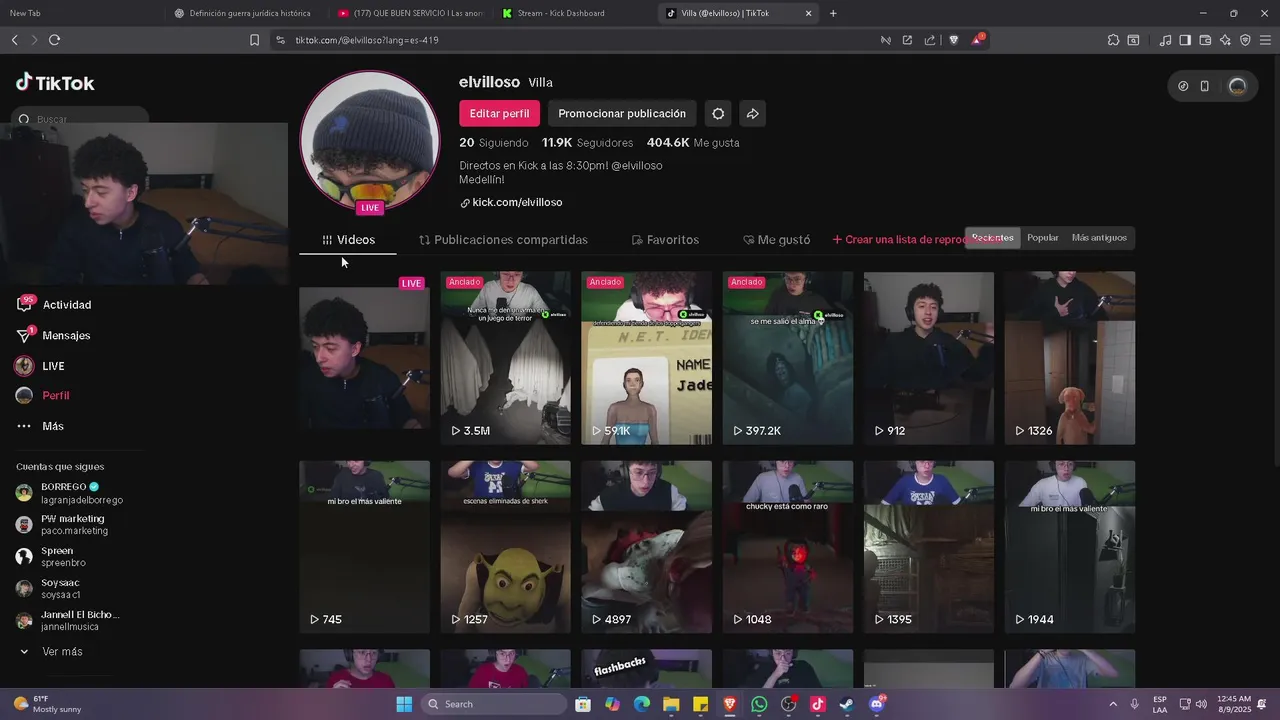Image resolution: width=1280 pixels, height=720 pixels.
Task: Open the Shrek video with 1257 views
Action: pyautogui.click(x=506, y=547)
